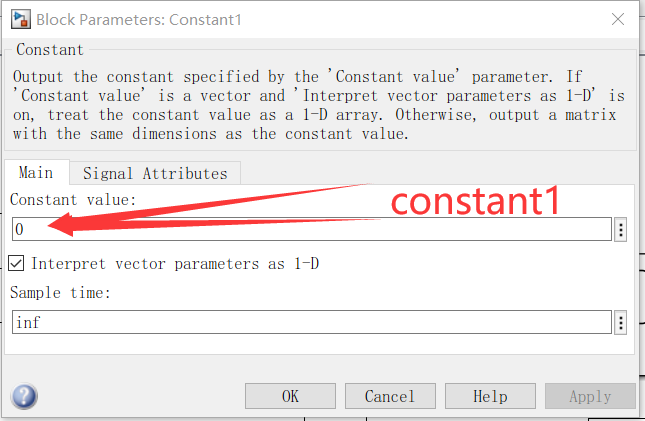Click the Constant group heading
Image resolution: width=645 pixels, height=421 pixels.
point(49,49)
